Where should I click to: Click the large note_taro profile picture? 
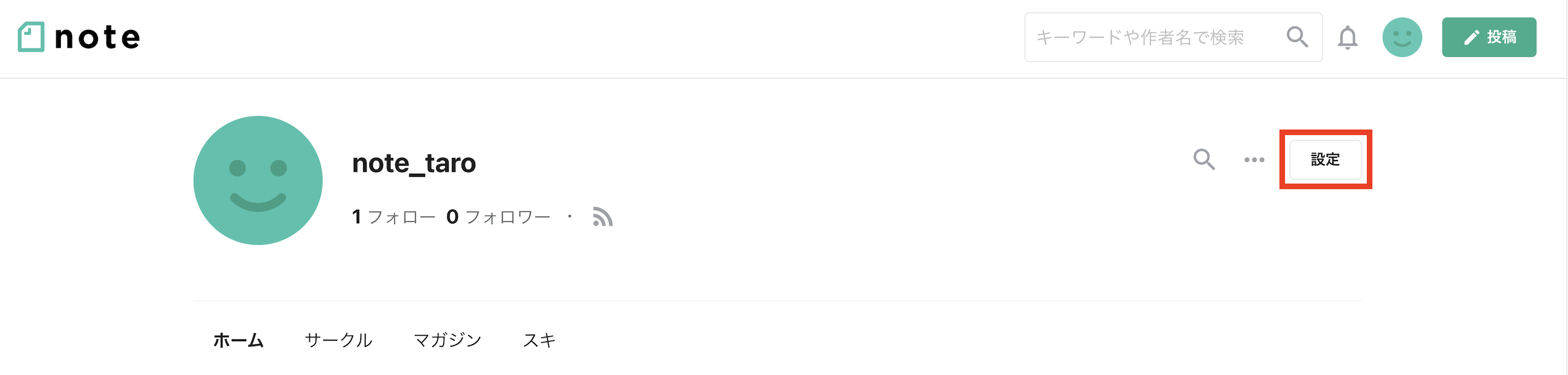[x=258, y=181]
